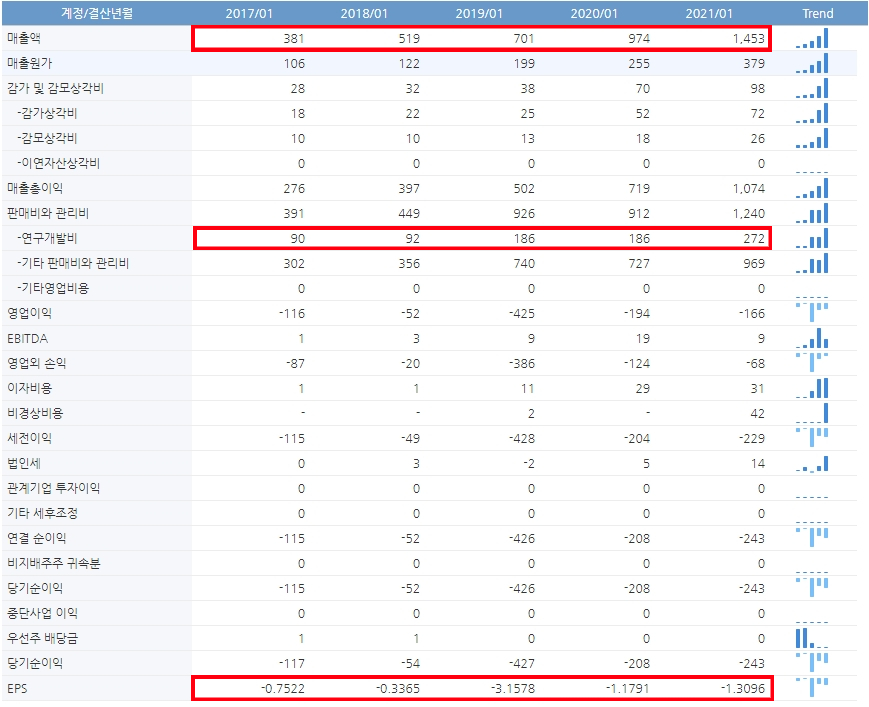Screen dimensions: 869x707
Task: Click the -기타 판매비와 관리비 row label
Action: [73, 263]
